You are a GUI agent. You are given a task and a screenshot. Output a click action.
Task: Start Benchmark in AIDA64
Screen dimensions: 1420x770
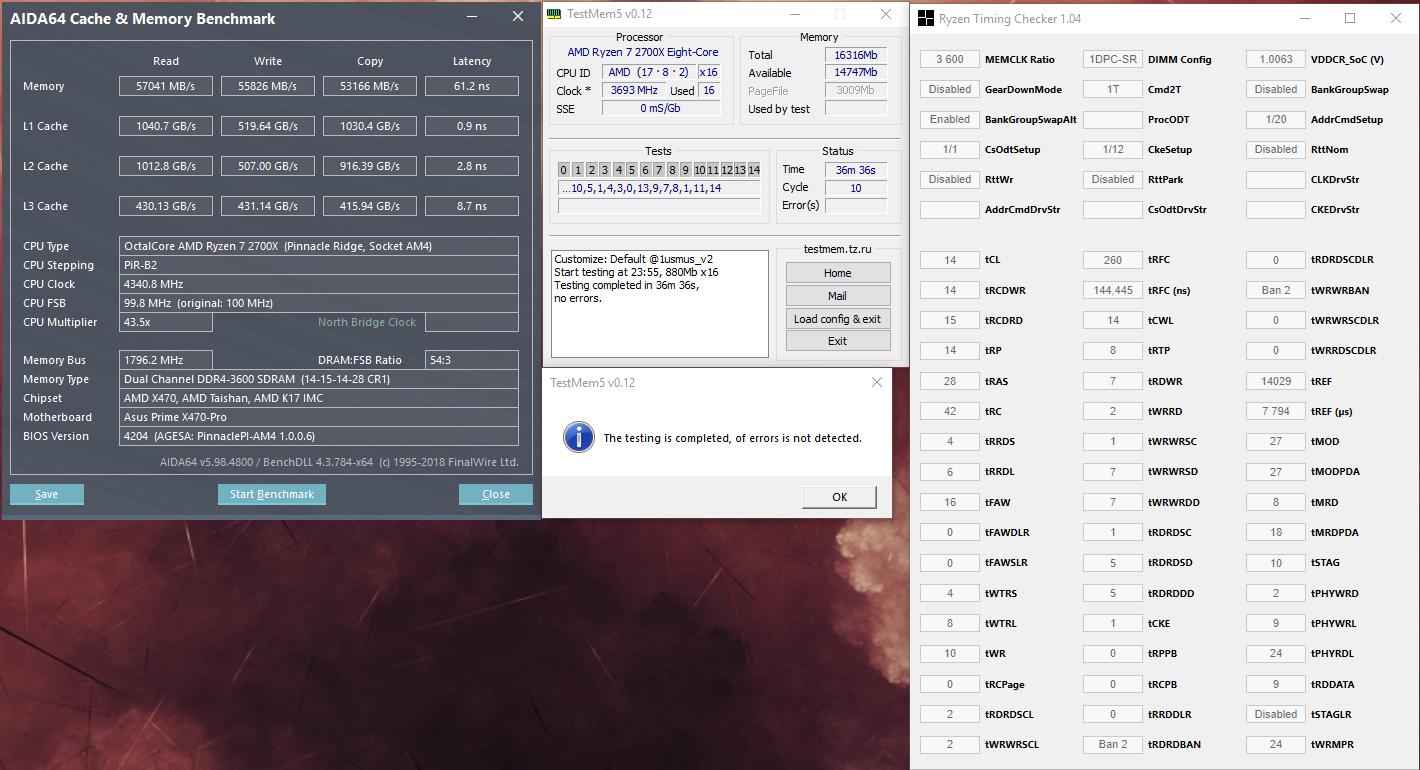(272, 494)
